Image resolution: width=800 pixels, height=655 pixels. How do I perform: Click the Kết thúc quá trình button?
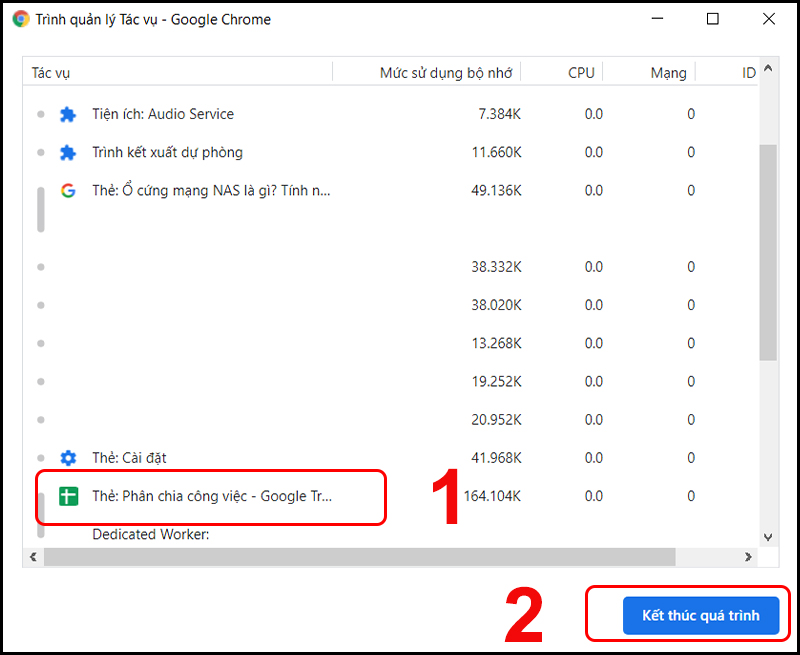pyautogui.click(x=701, y=615)
